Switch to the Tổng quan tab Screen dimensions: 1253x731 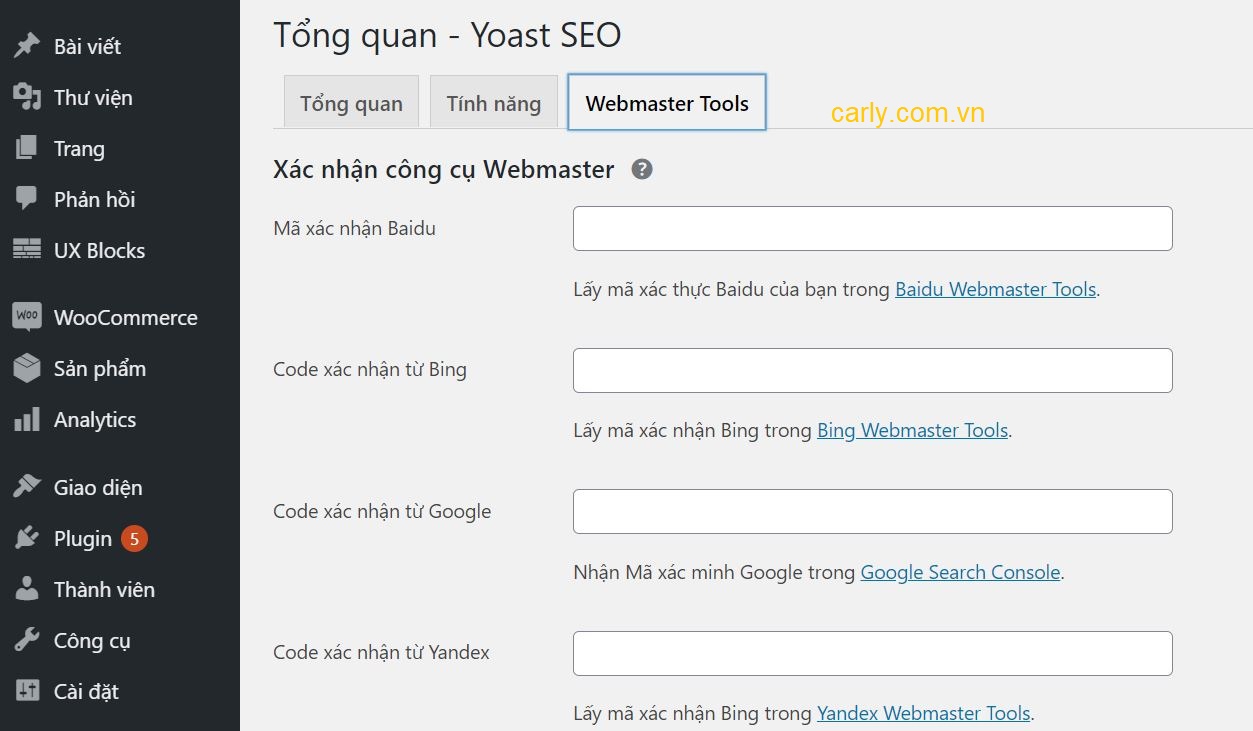[x=351, y=102]
